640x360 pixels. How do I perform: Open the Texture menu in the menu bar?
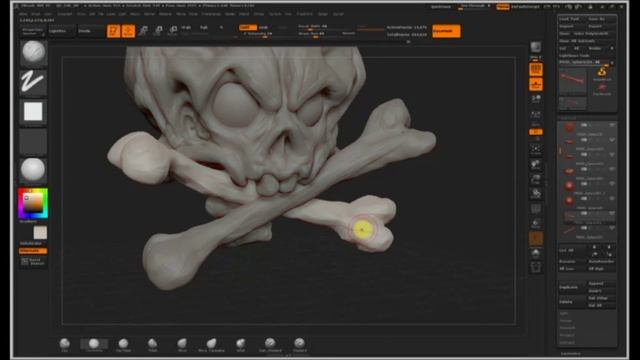tap(275, 14)
